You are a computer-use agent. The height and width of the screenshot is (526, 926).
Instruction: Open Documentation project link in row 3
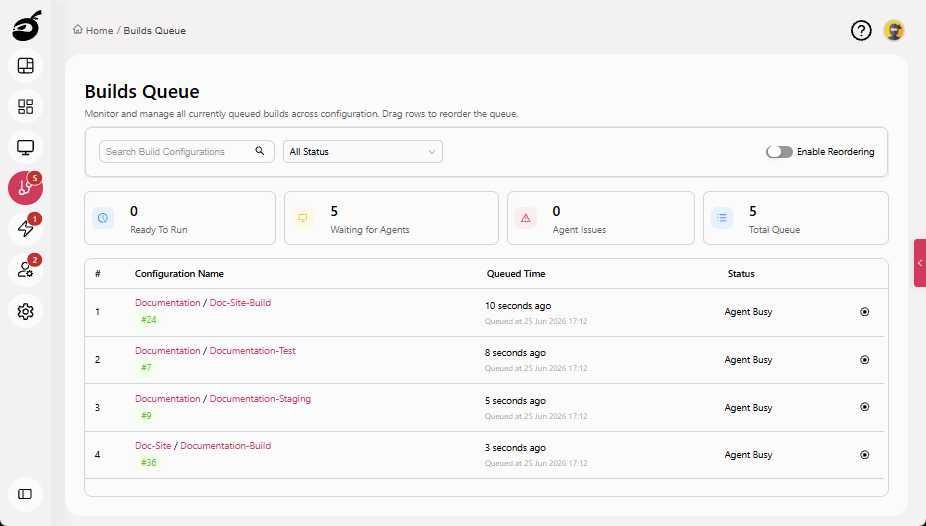[x=168, y=398]
